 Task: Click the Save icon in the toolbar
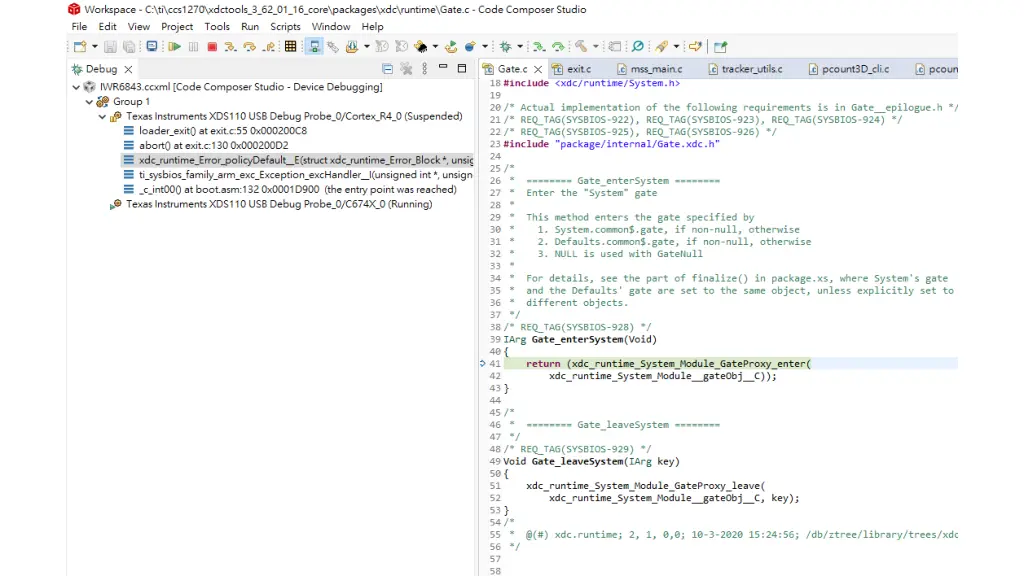(110, 46)
